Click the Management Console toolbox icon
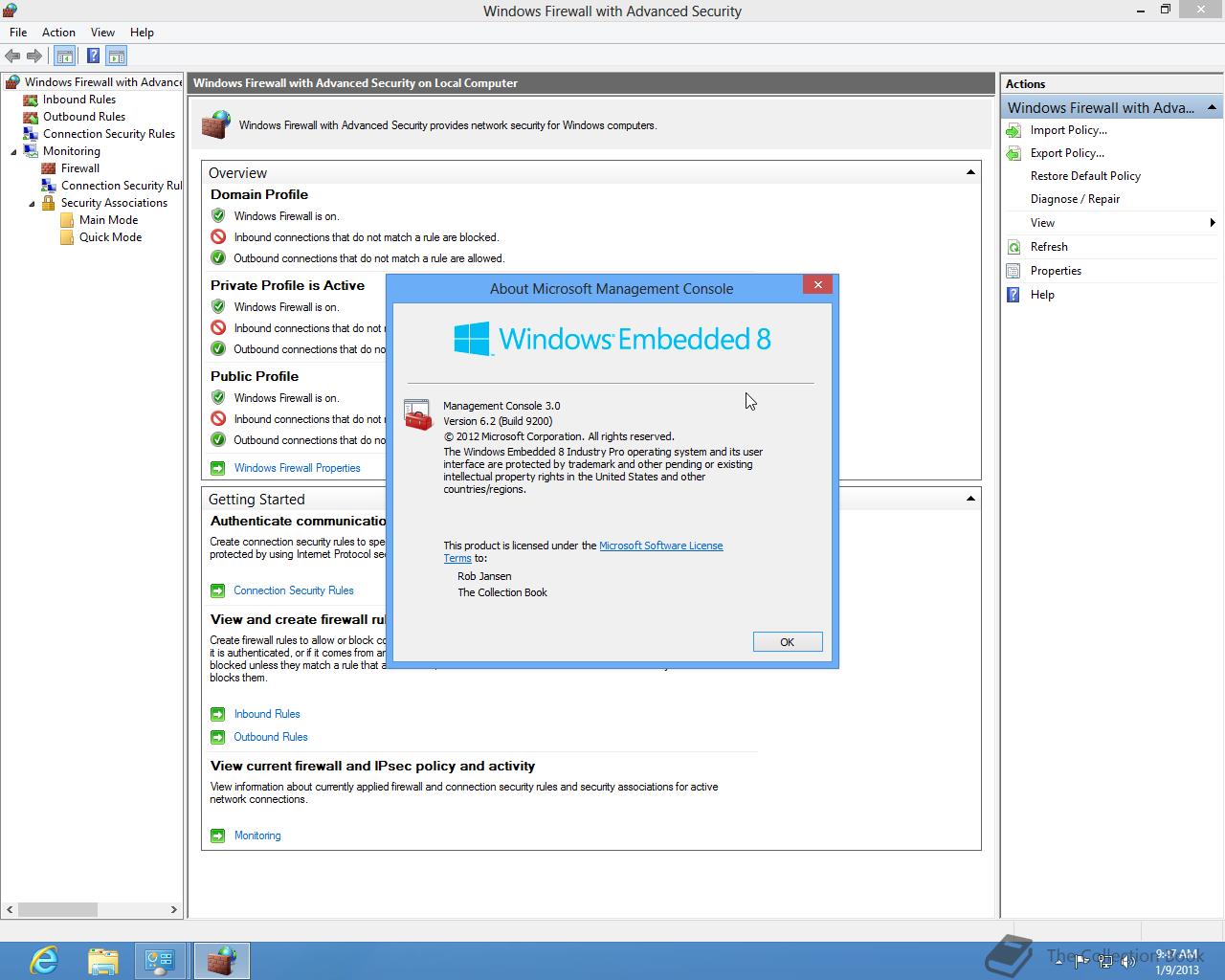This screenshot has height=980, width=1225. [x=417, y=415]
